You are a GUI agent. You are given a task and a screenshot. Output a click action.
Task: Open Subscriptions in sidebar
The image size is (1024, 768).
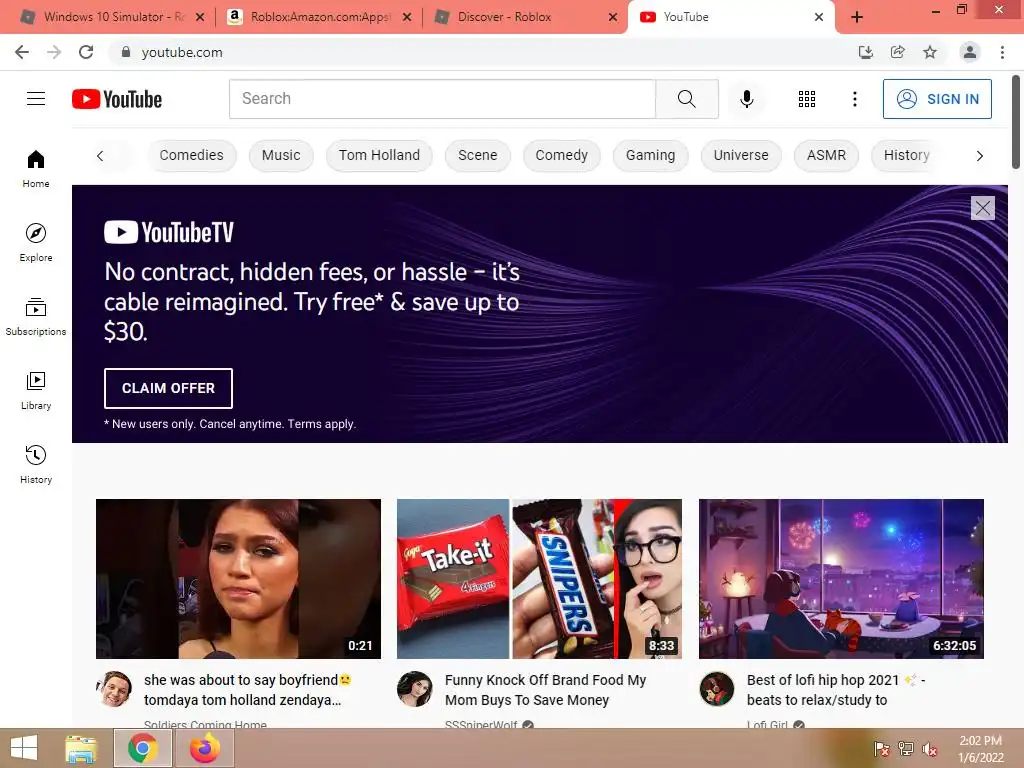point(36,317)
